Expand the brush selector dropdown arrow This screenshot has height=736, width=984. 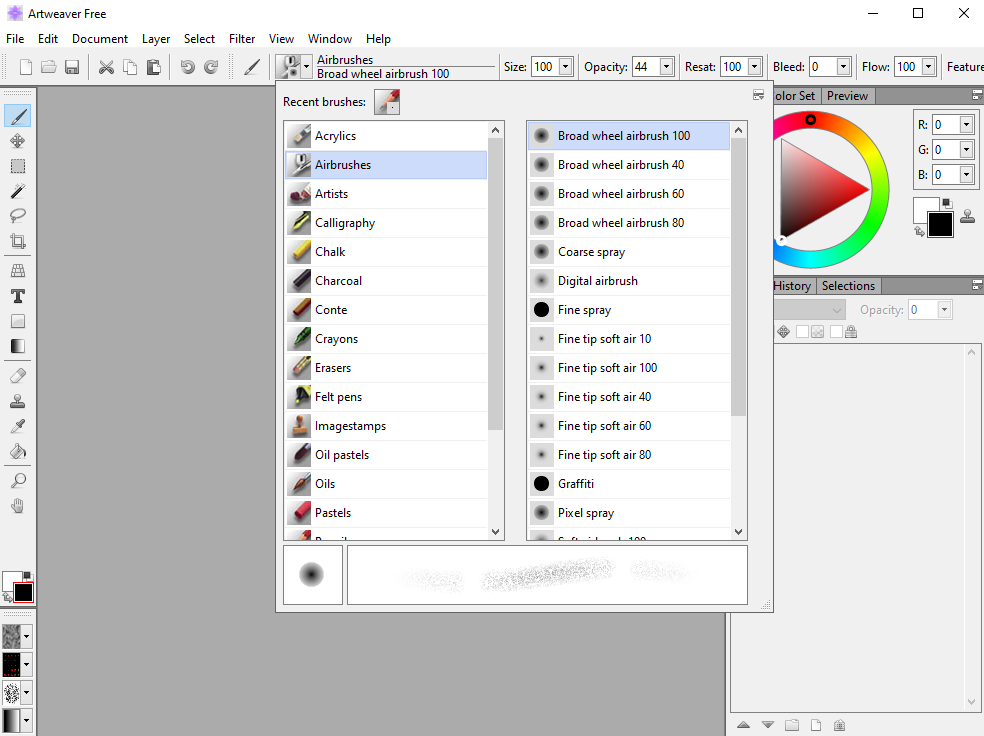[306, 67]
